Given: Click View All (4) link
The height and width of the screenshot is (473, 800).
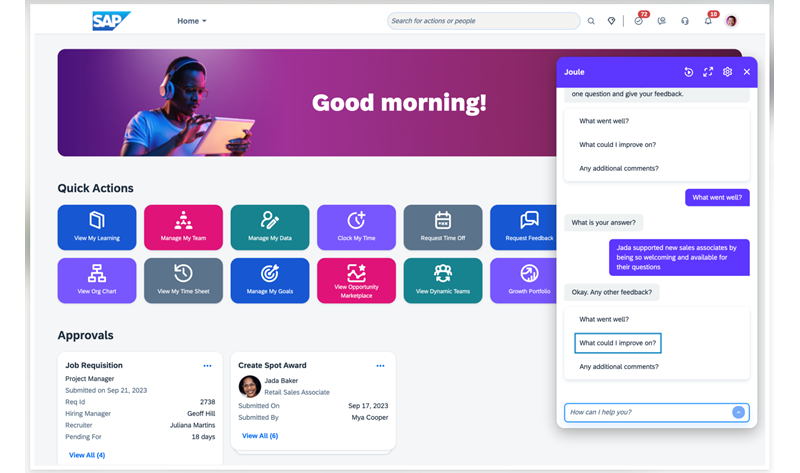Looking at the screenshot, I should (87, 455).
